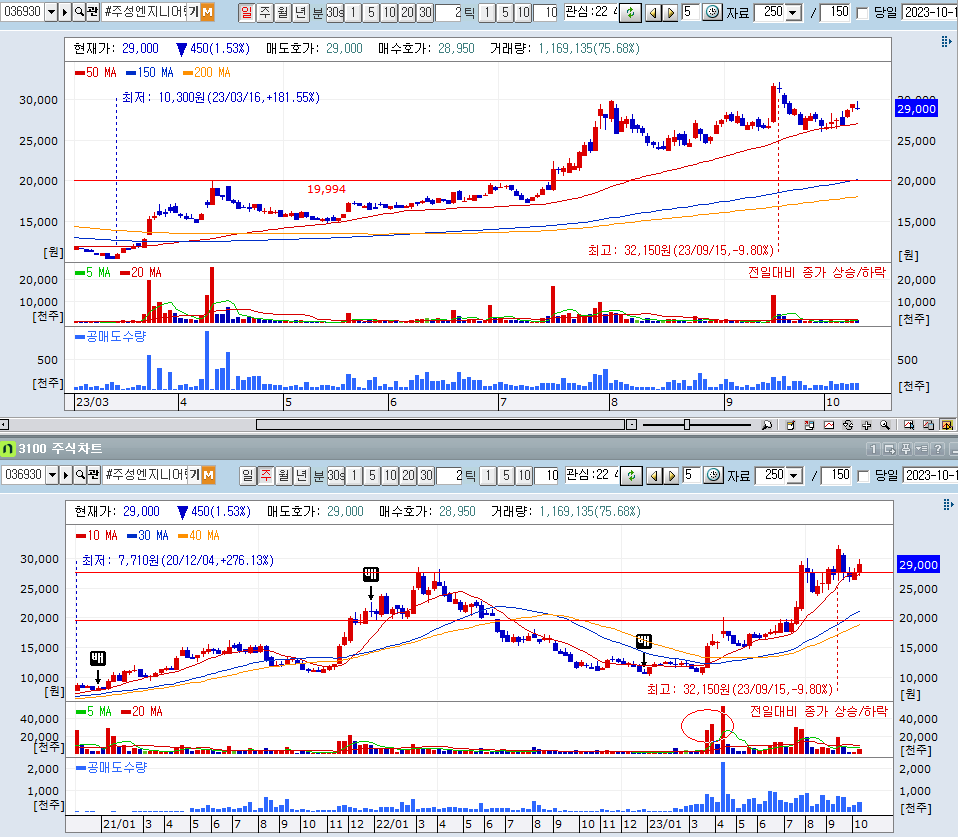Viewport: 958px width, 837px height.
Task: Click the 30-minute button in lower chart toolbar
Action: tap(426, 475)
